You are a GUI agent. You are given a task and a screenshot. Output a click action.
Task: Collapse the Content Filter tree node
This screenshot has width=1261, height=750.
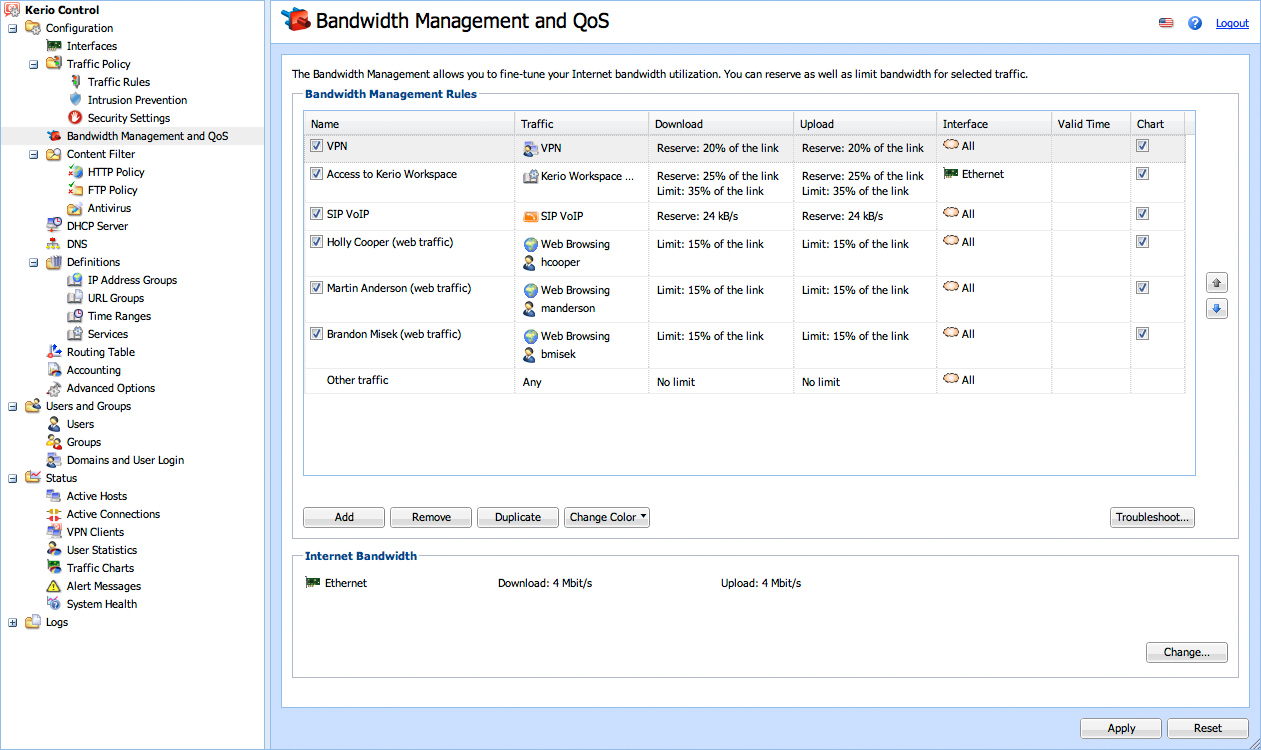click(x=34, y=154)
